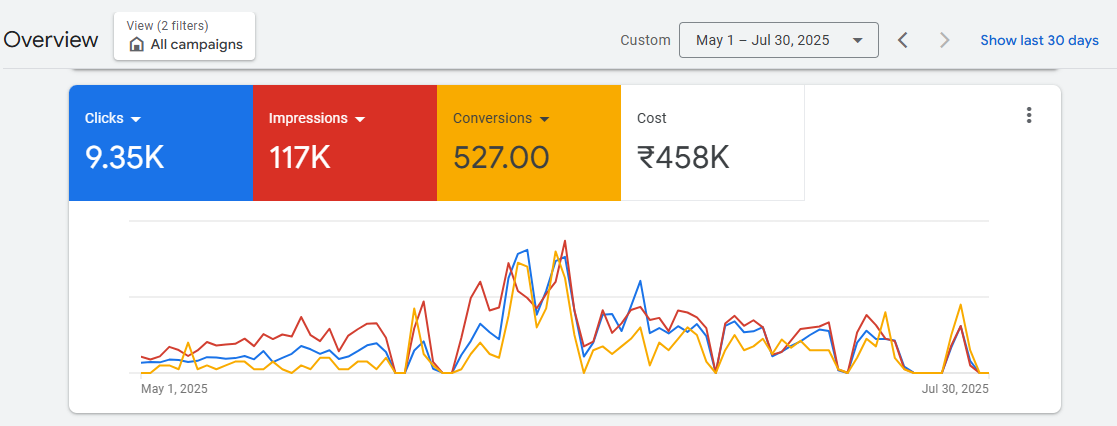
Task: Click the Jul 30, 2025 axis label
Action: 955,389
